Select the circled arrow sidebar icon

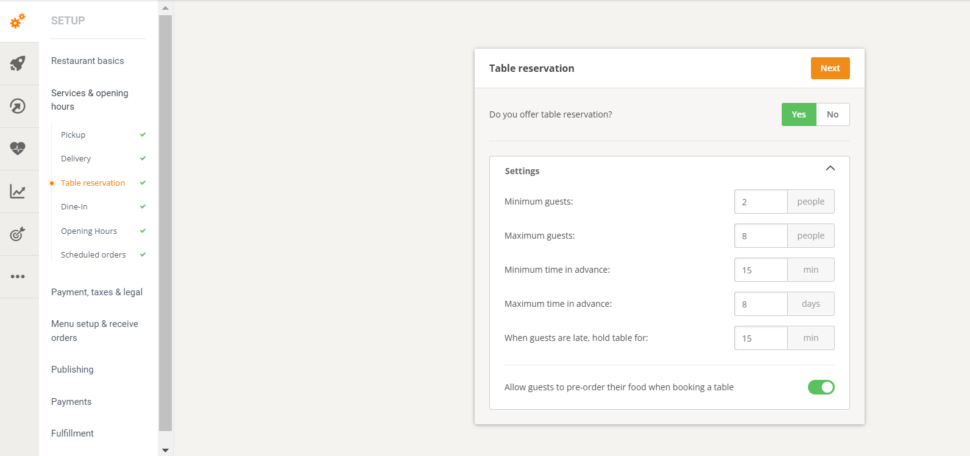coord(17,106)
